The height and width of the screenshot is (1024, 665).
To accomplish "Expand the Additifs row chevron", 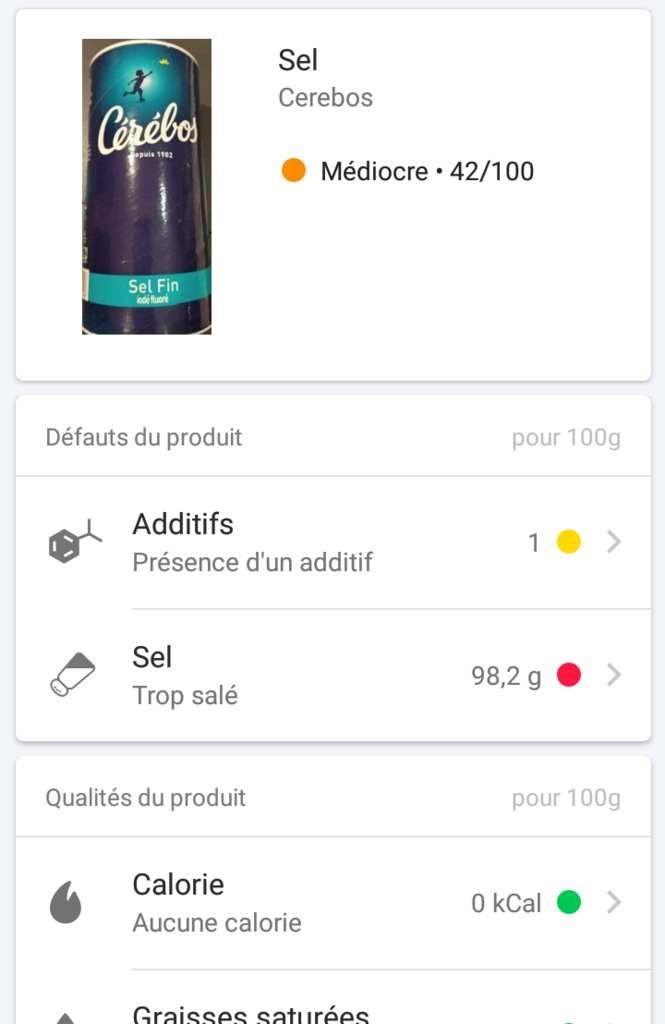I will point(613,541).
